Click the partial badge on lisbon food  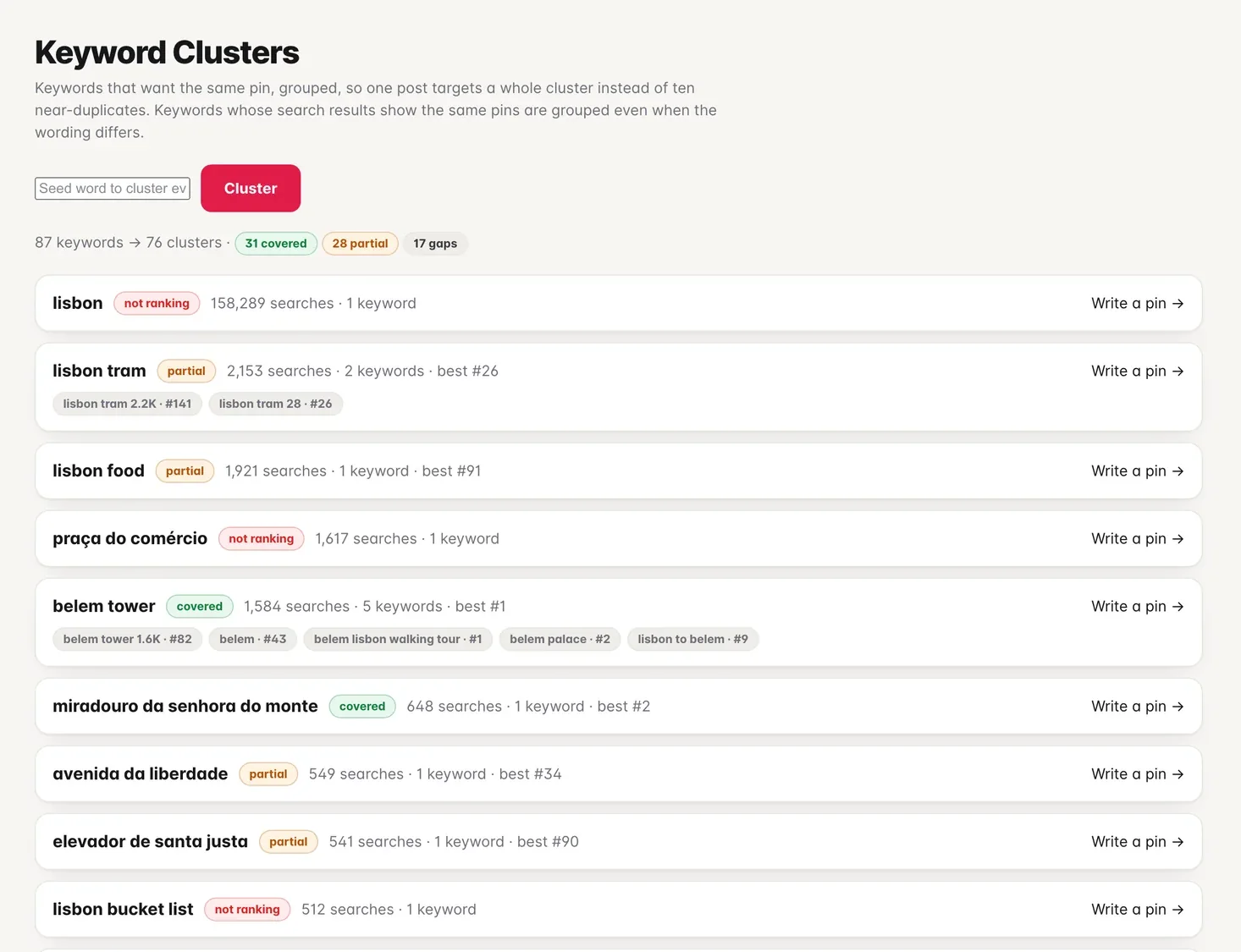coord(185,470)
